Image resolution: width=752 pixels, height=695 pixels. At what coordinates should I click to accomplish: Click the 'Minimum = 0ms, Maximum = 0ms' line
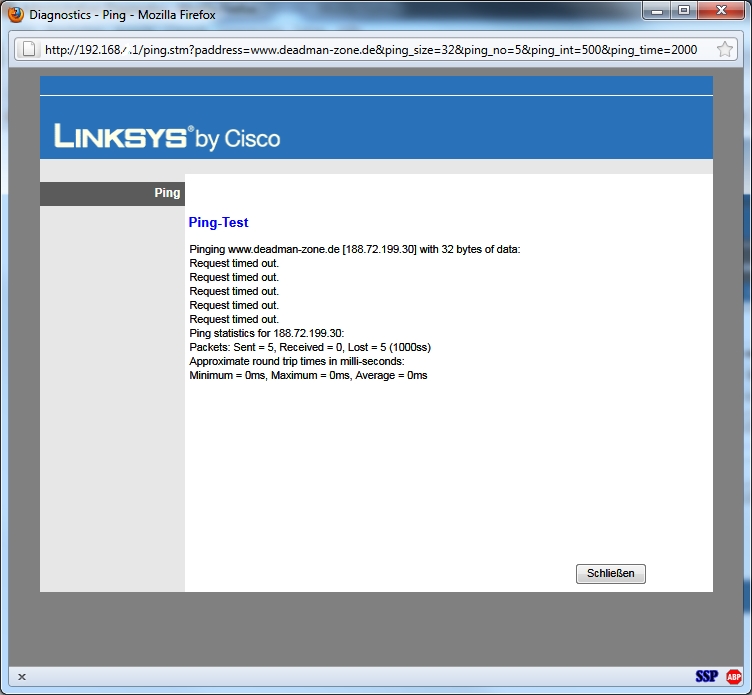tap(308, 376)
